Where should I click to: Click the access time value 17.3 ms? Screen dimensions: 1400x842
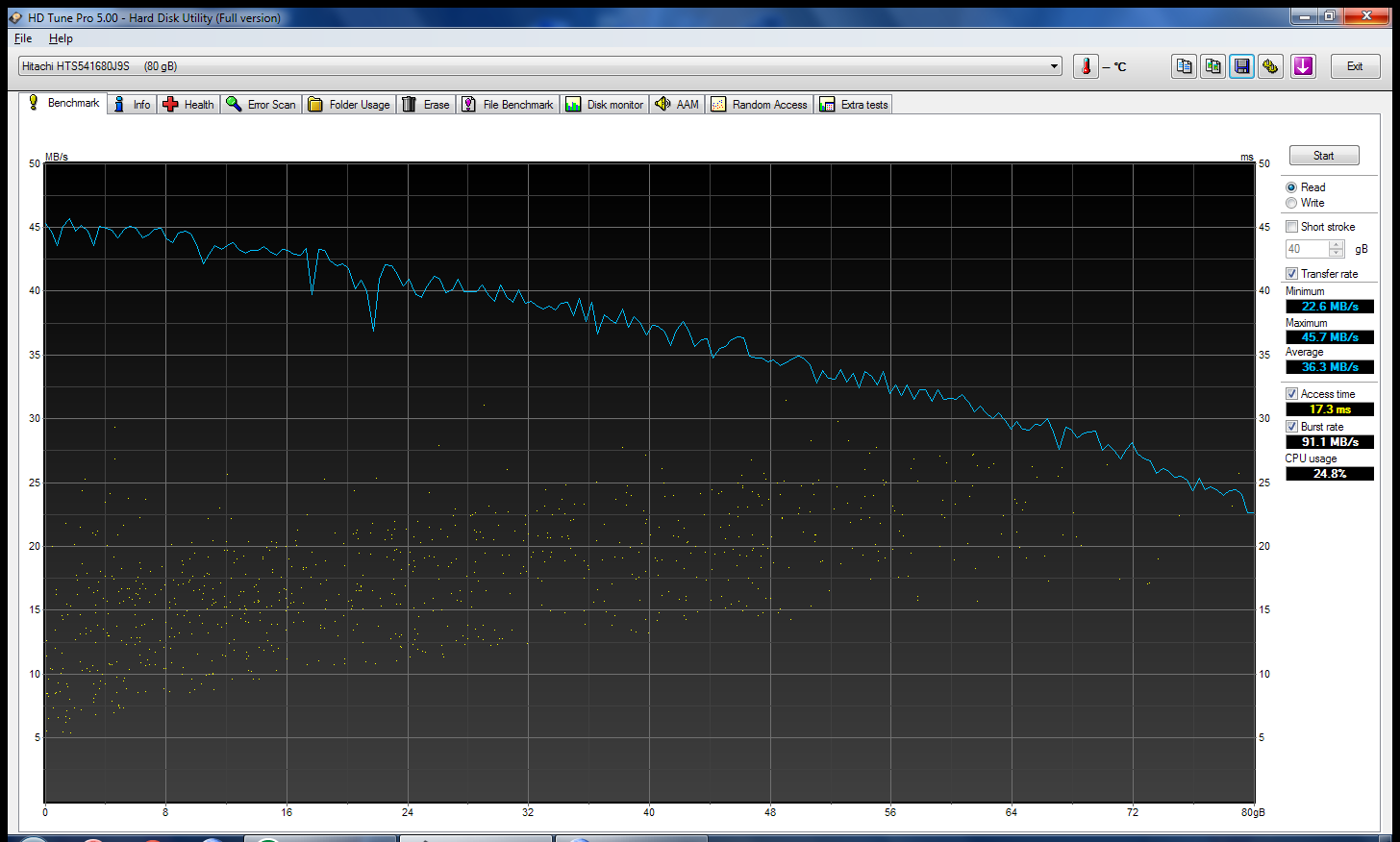pyautogui.click(x=1330, y=409)
